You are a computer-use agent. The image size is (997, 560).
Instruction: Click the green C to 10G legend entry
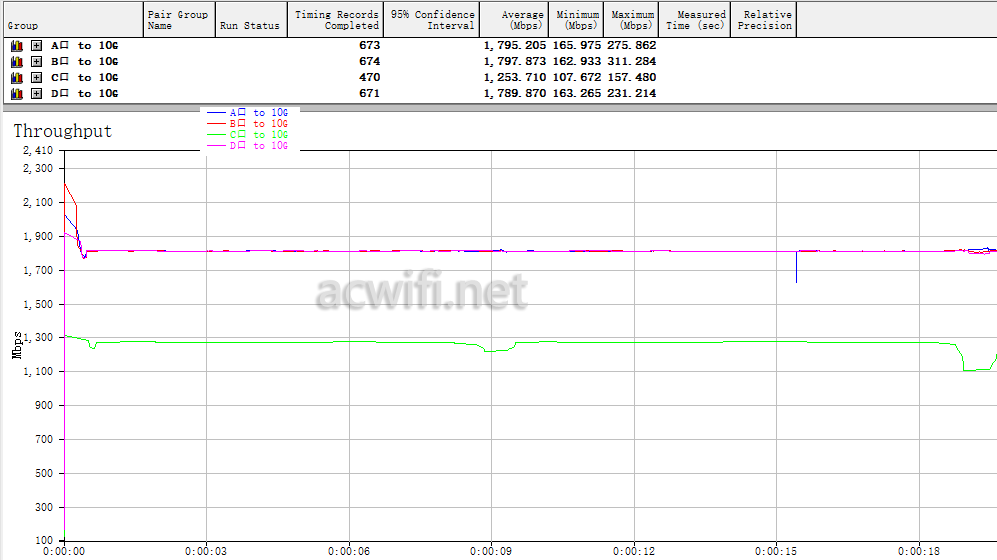[x=248, y=135]
